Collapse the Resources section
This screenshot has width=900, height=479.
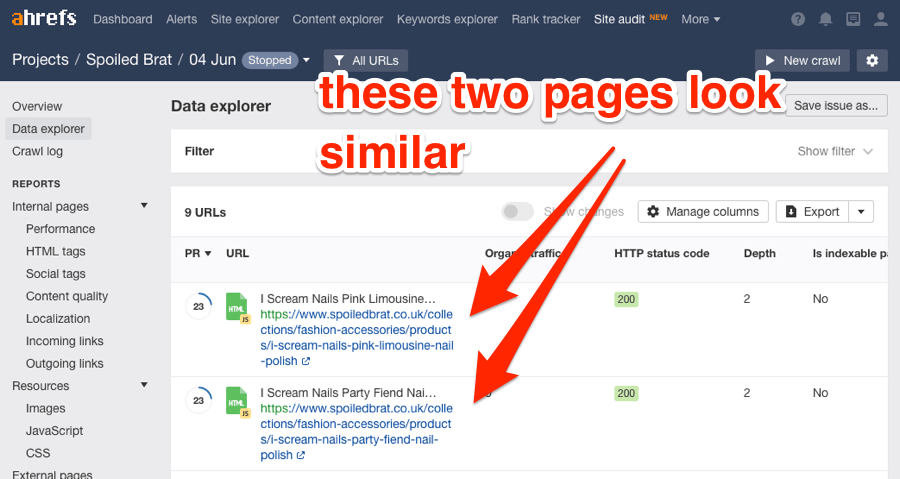tap(144, 385)
